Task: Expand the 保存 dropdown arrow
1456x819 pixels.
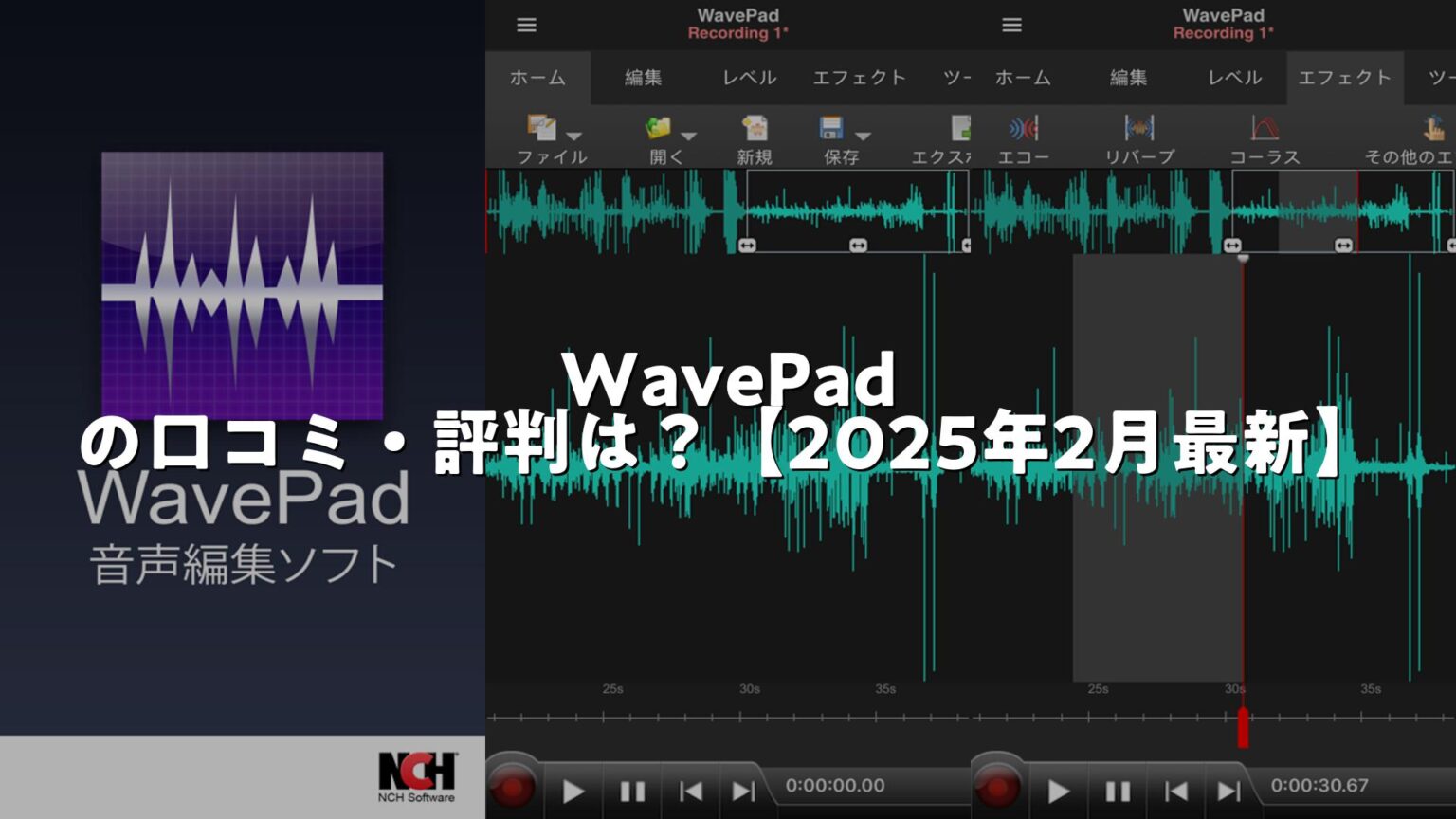Action: (x=863, y=137)
